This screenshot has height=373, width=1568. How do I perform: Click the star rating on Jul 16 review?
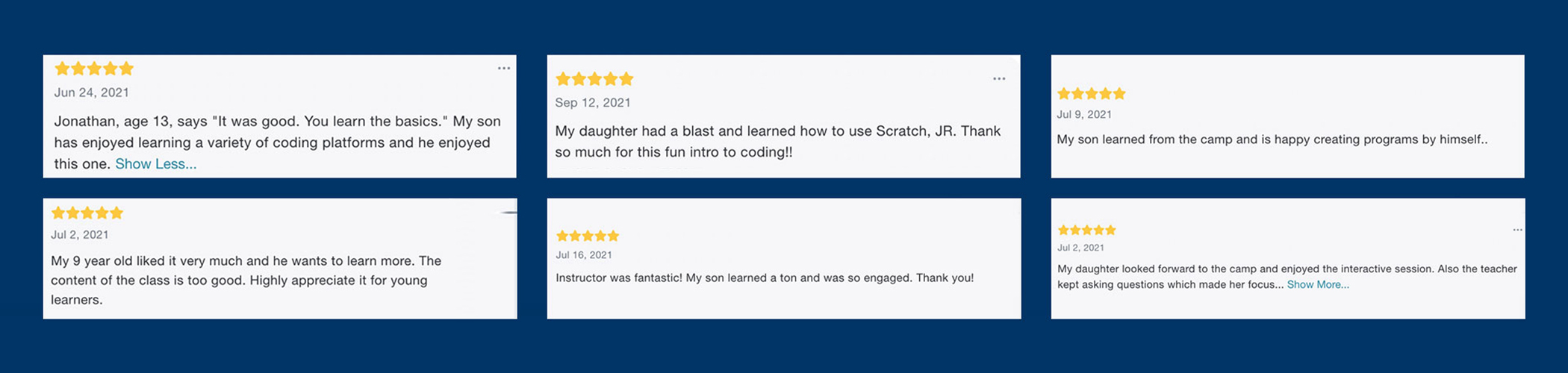(588, 236)
